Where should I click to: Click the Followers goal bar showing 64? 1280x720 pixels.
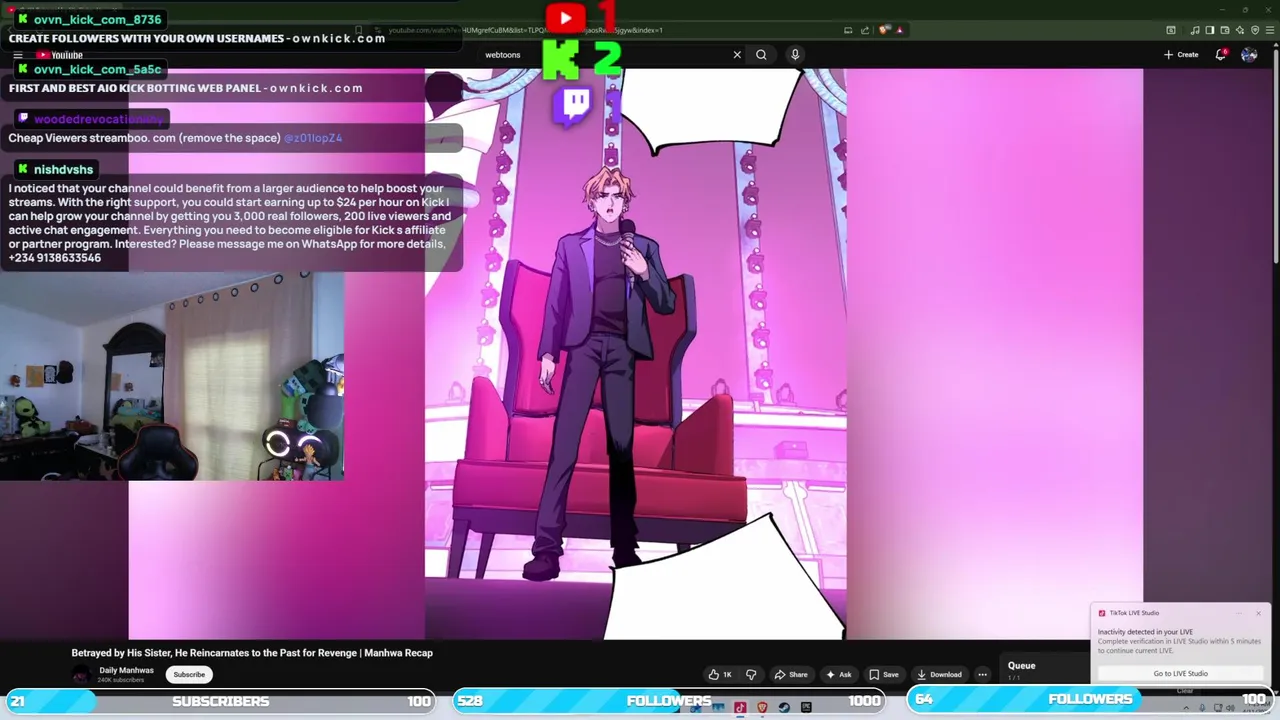pos(1090,699)
